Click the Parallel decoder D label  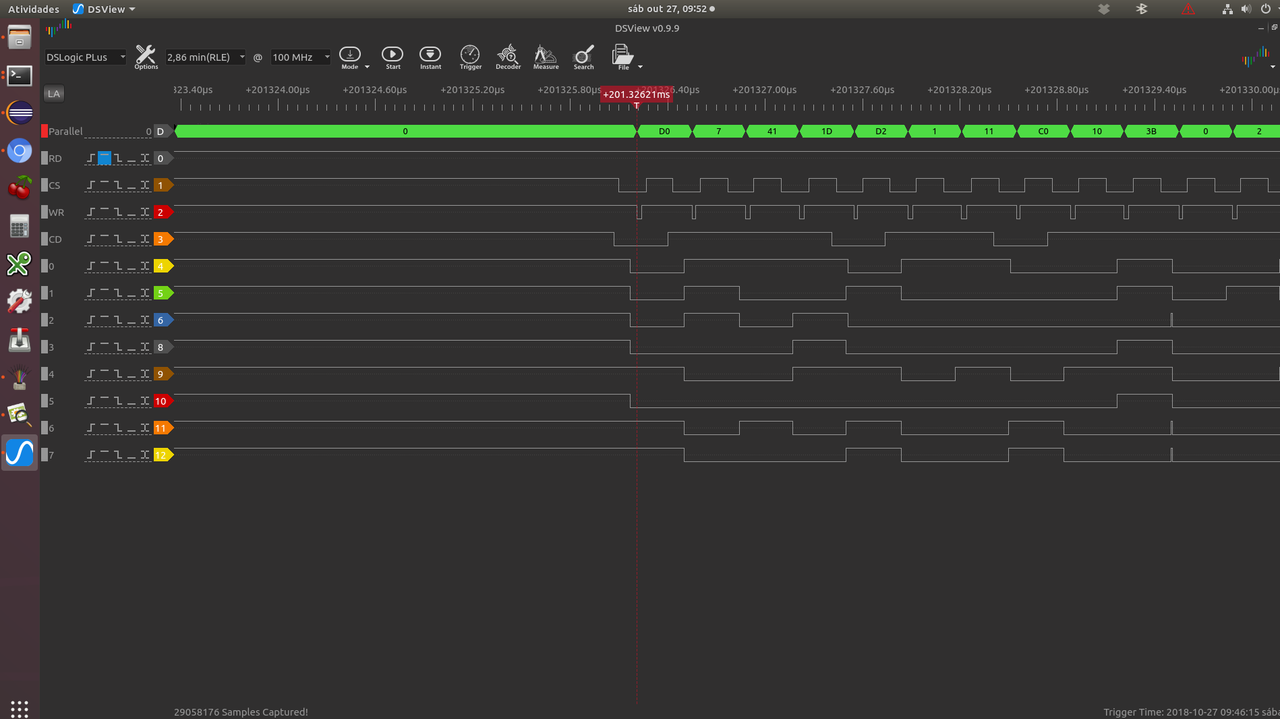click(160, 131)
